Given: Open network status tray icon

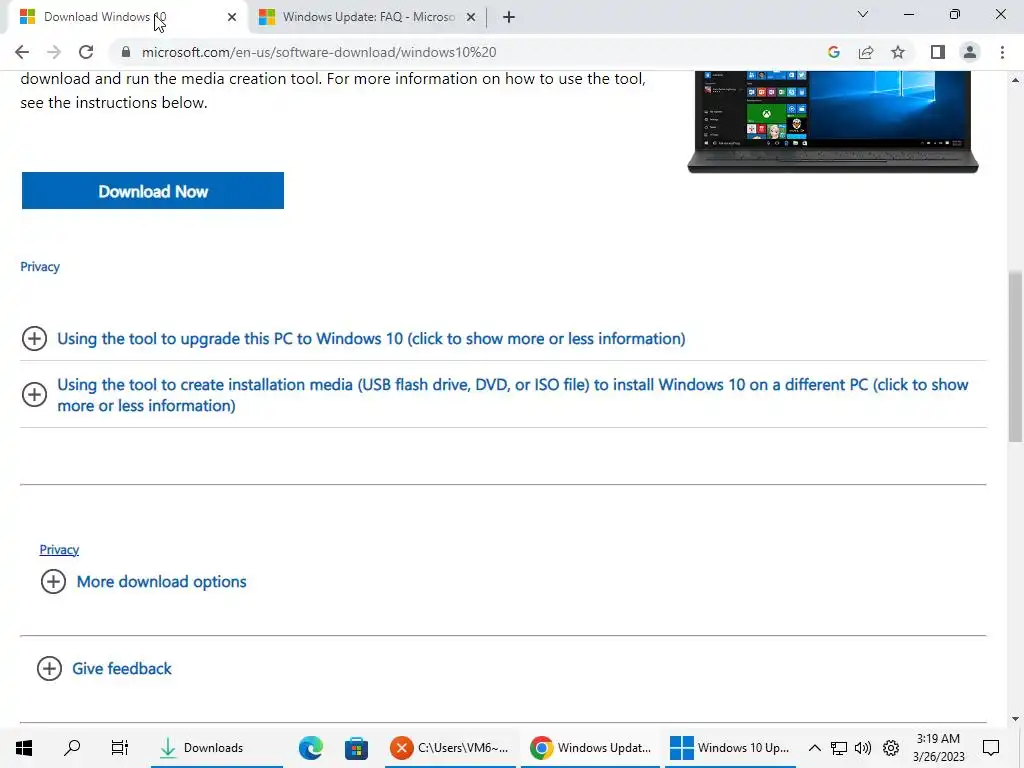Looking at the screenshot, I should (839, 748).
